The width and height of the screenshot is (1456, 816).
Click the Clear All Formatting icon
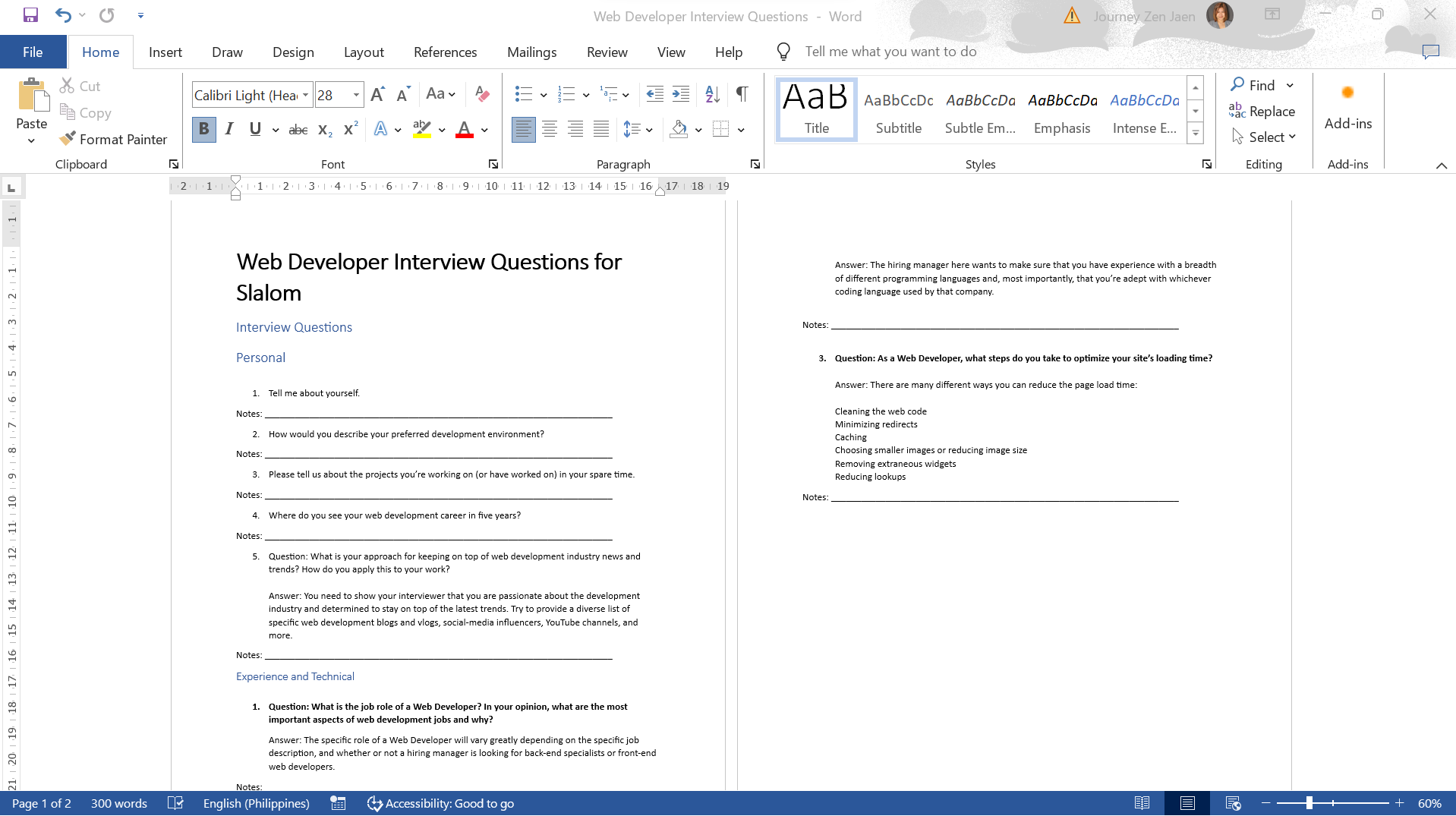coord(482,94)
